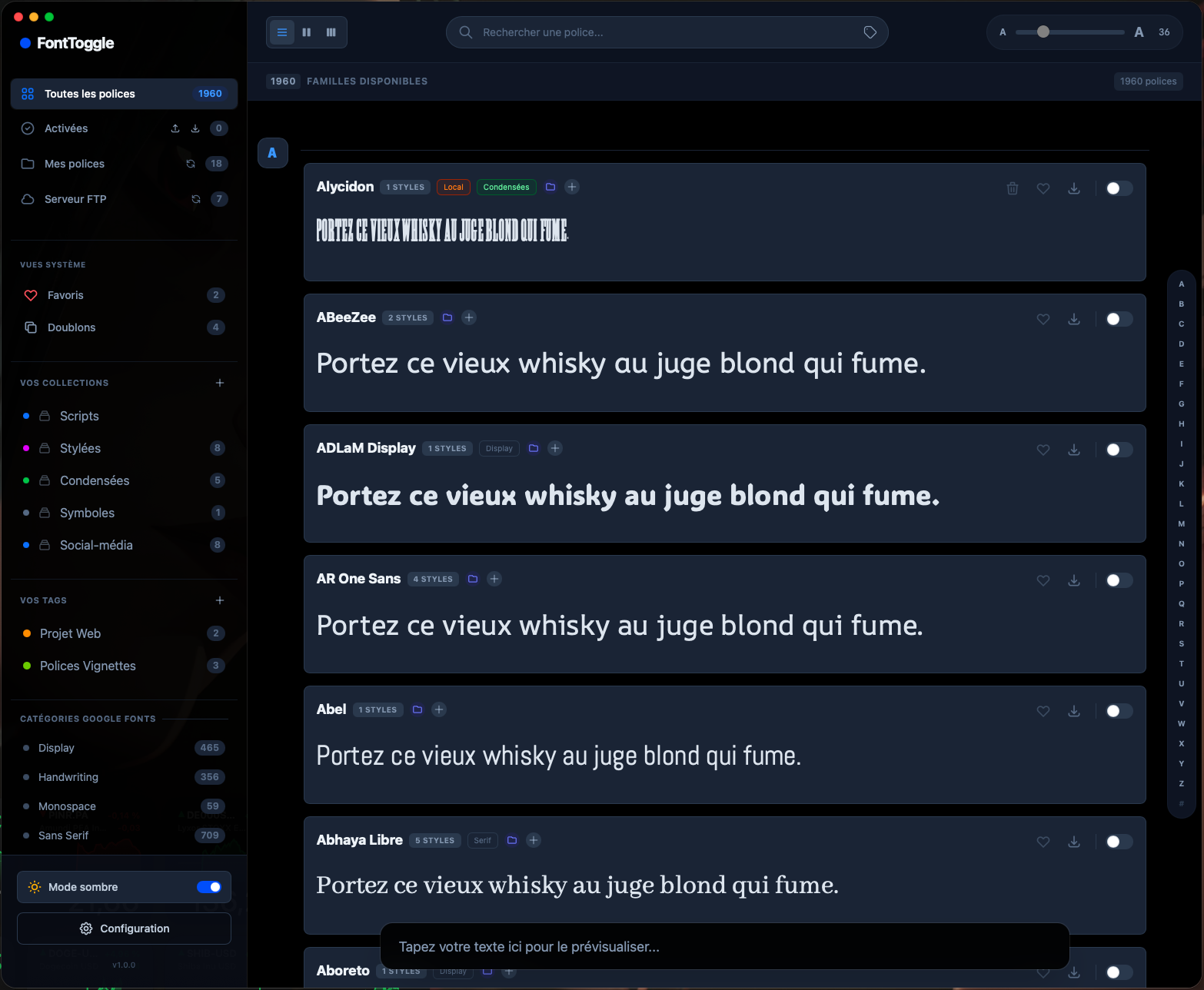Enable the ADLaM Display font
Image resolution: width=1204 pixels, height=990 pixels.
[x=1119, y=450]
